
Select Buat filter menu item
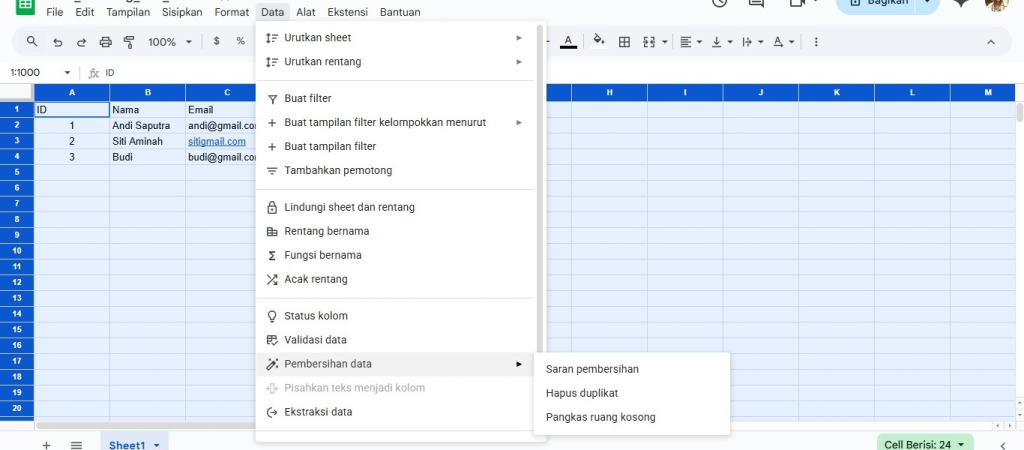308,98
